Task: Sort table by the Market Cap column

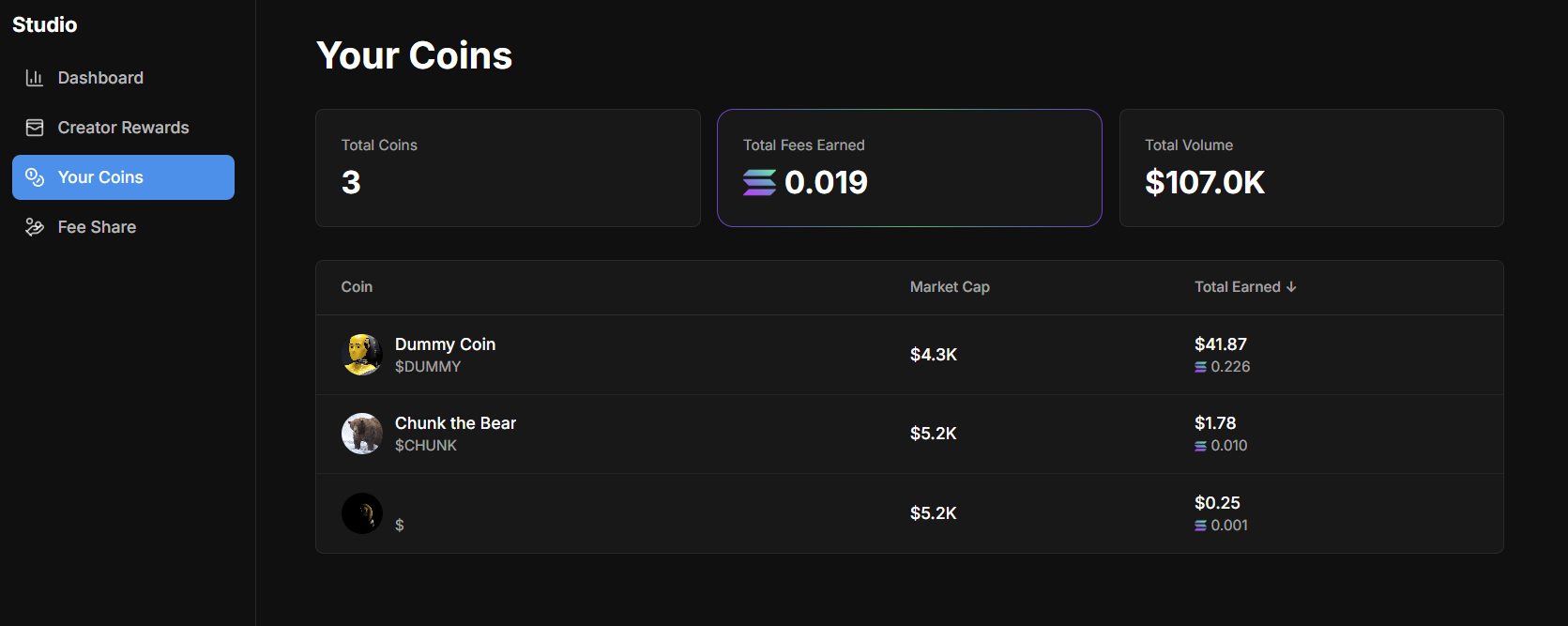Action: pyautogui.click(x=950, y=286)
